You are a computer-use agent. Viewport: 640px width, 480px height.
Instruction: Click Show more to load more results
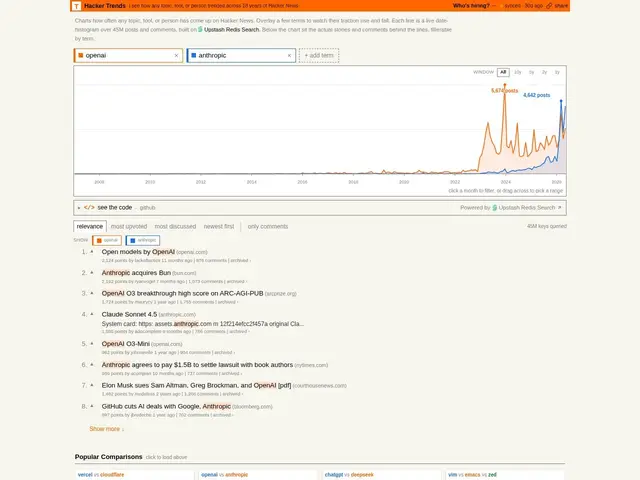107,429
